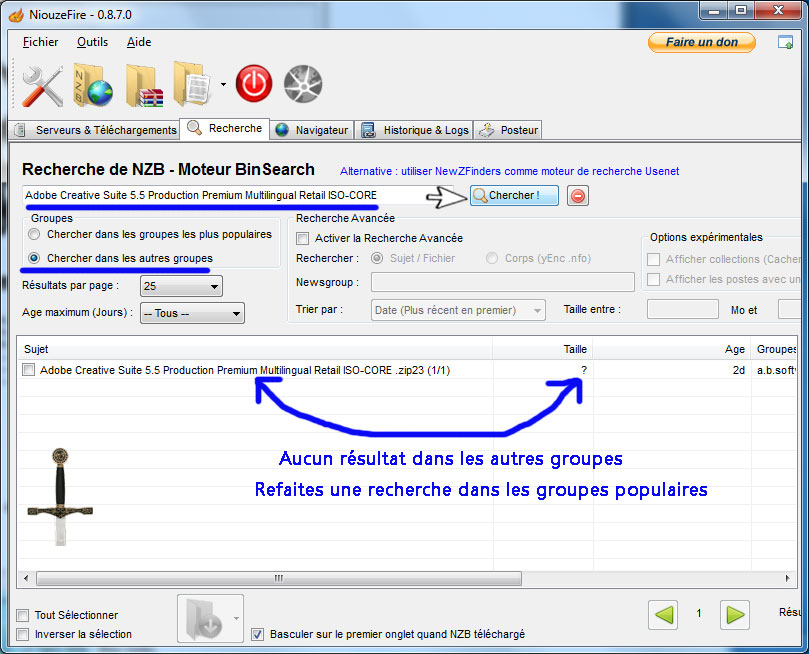
Task: Open the Age maximum (Jours) dropdown
Action: 192,313
